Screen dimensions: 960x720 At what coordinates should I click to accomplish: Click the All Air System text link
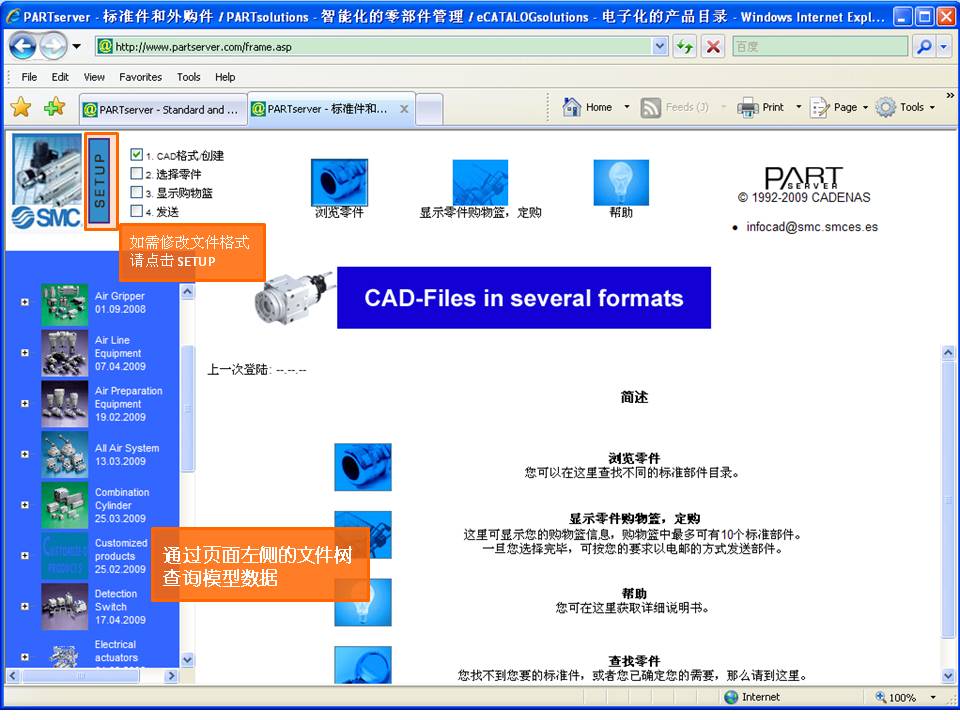tap(127, 448)
